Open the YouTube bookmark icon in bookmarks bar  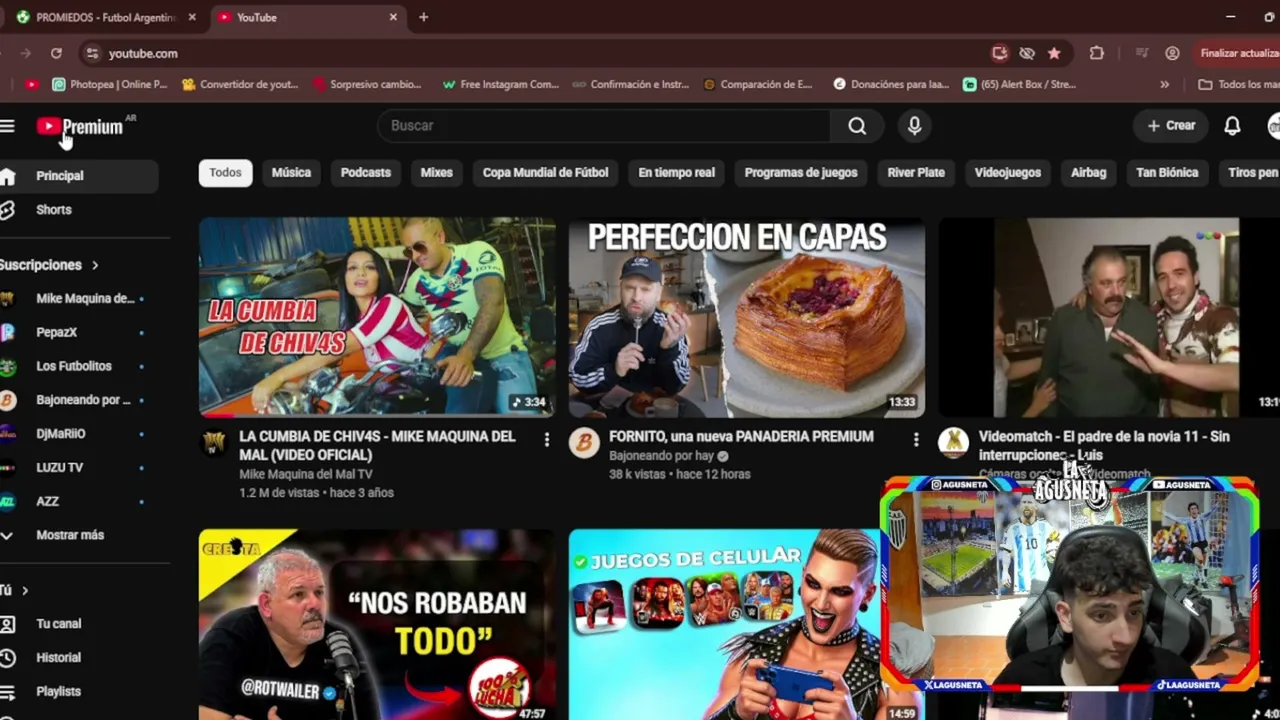pyautogui.click(x=32, y=85)
